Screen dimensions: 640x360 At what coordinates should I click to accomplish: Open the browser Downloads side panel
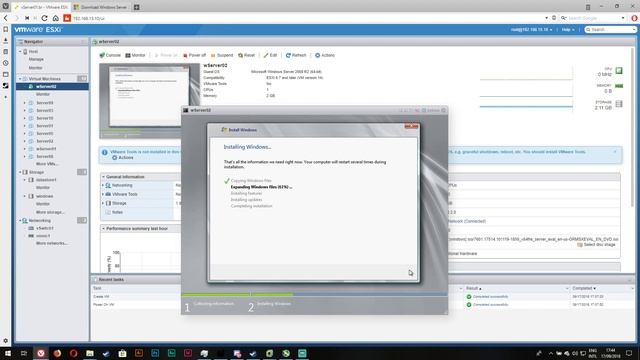(6, 40)
